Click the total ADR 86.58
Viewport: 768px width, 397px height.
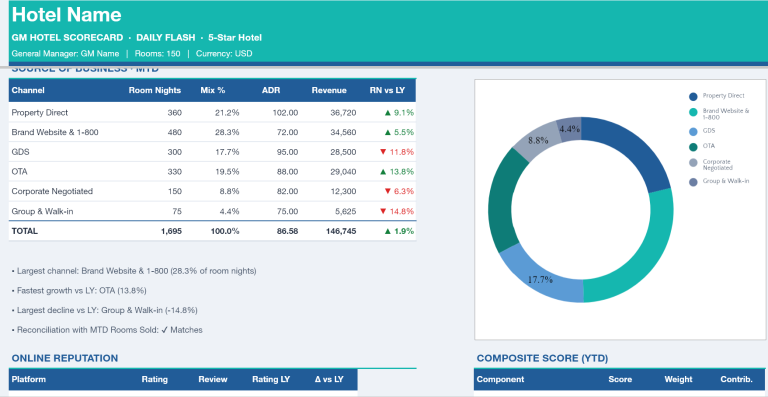click(287, 231)
